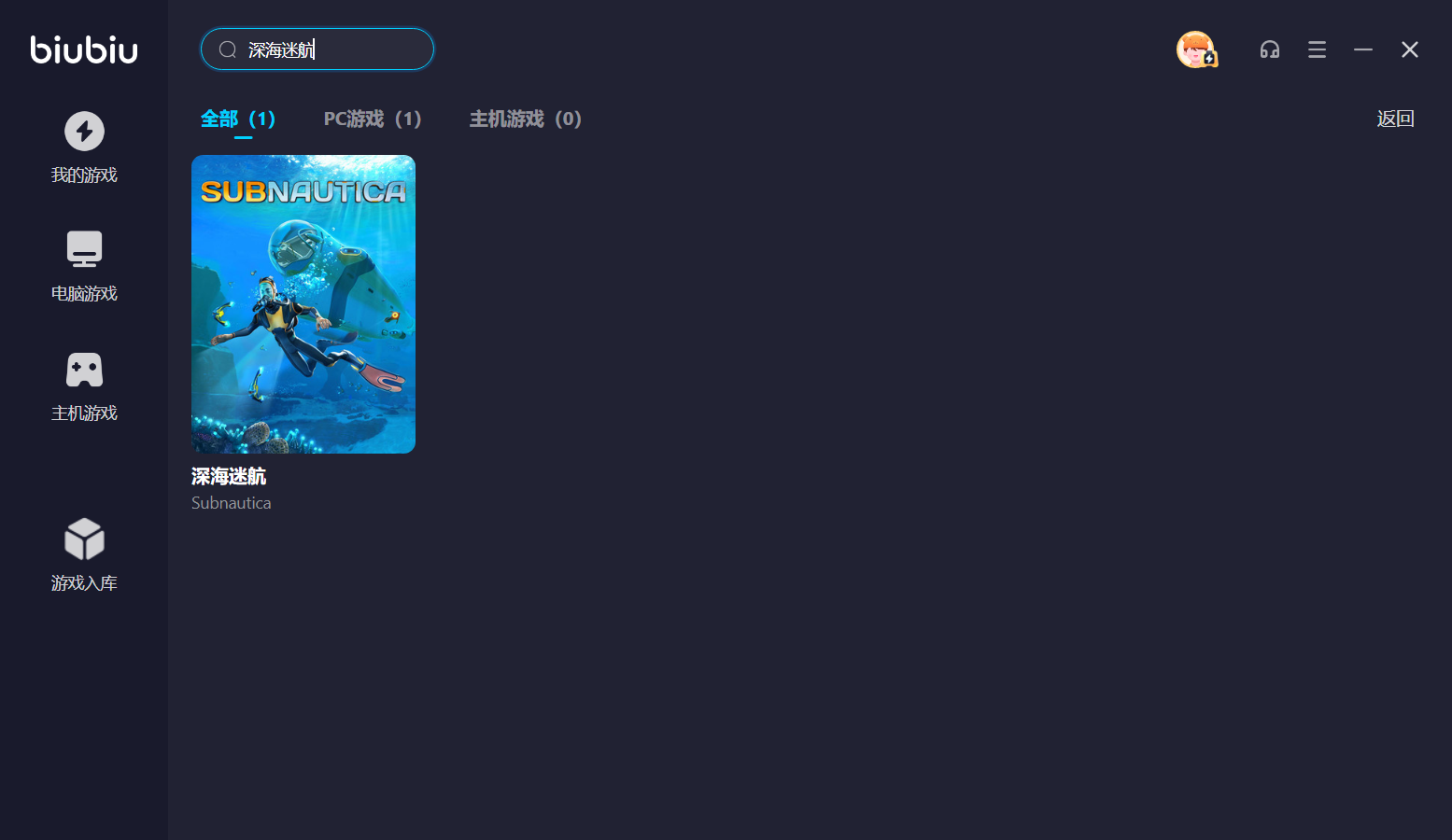Screen dimensions: 1452x840
Task: Switch to the PC游戏 (1) tab
Action: [372, 119]
